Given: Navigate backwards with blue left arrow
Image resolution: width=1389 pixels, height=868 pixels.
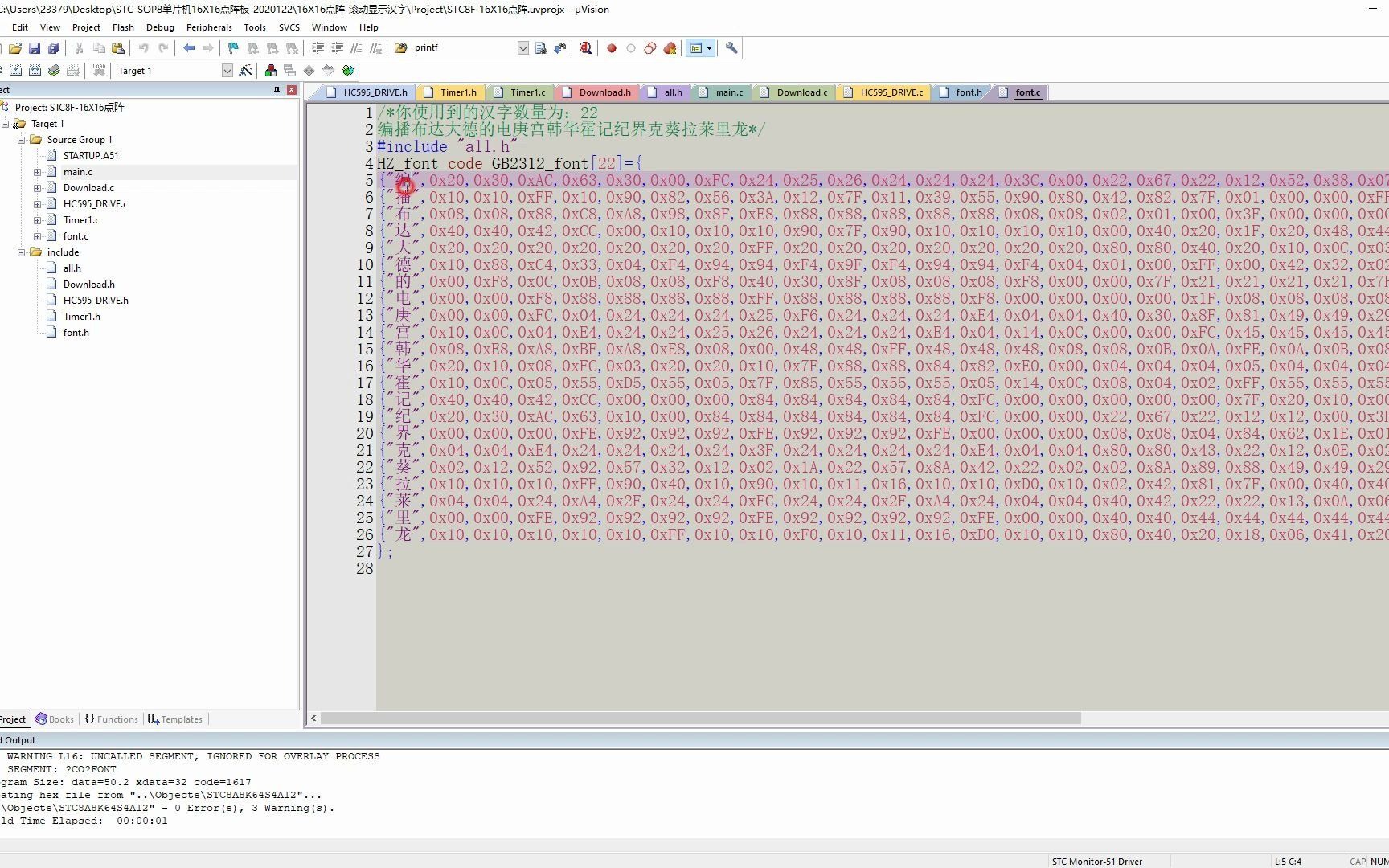Looking at the screenshot, I should [x=189, y=48].
